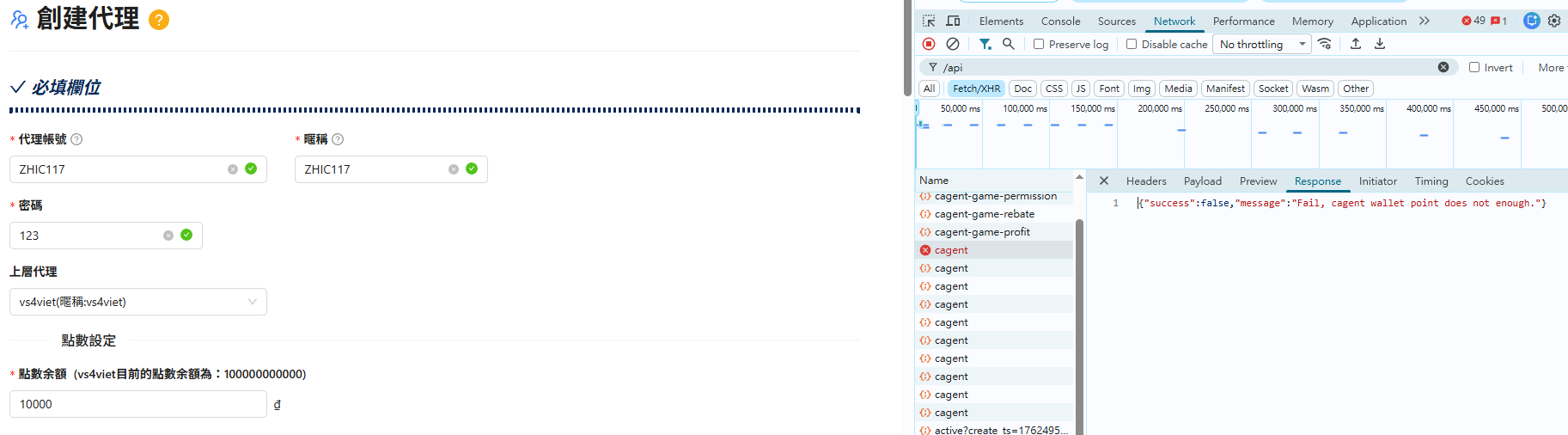Show more DevTools tabs via chevron

point(1425,21)
